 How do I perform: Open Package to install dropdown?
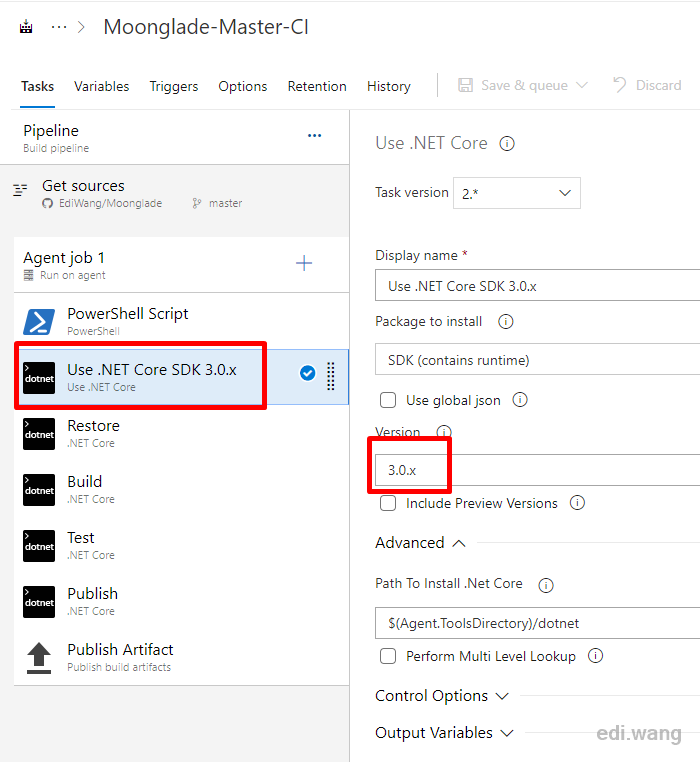[537, 360]
